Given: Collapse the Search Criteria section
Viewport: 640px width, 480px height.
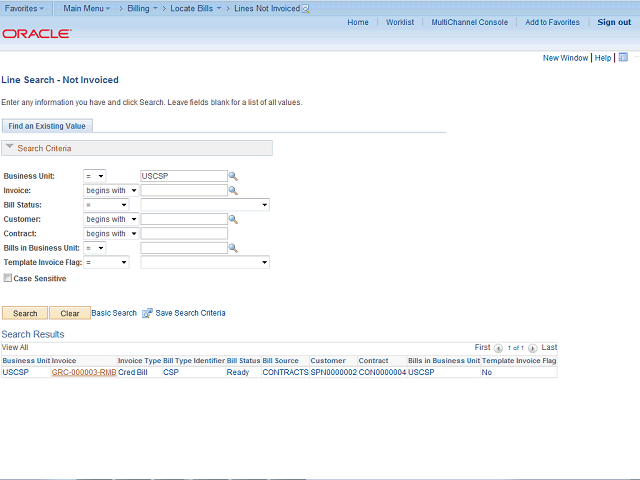Looking at the screenshot, I should 10,147.
